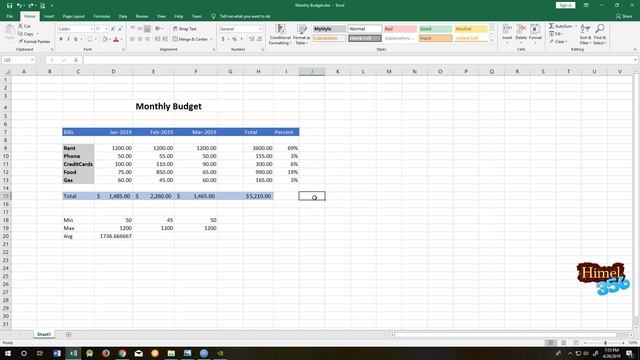The image size is (640, 360).
Task: Click Increase Decimal button
Action: tap(251, 39)
